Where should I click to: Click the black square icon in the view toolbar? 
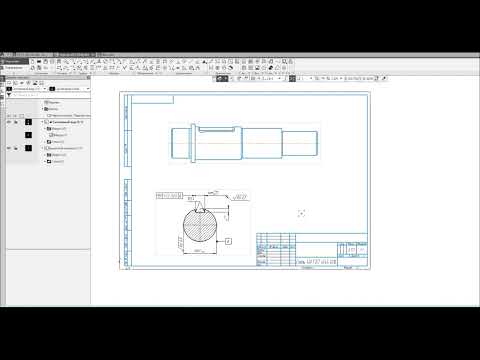[x=292, y=78]
